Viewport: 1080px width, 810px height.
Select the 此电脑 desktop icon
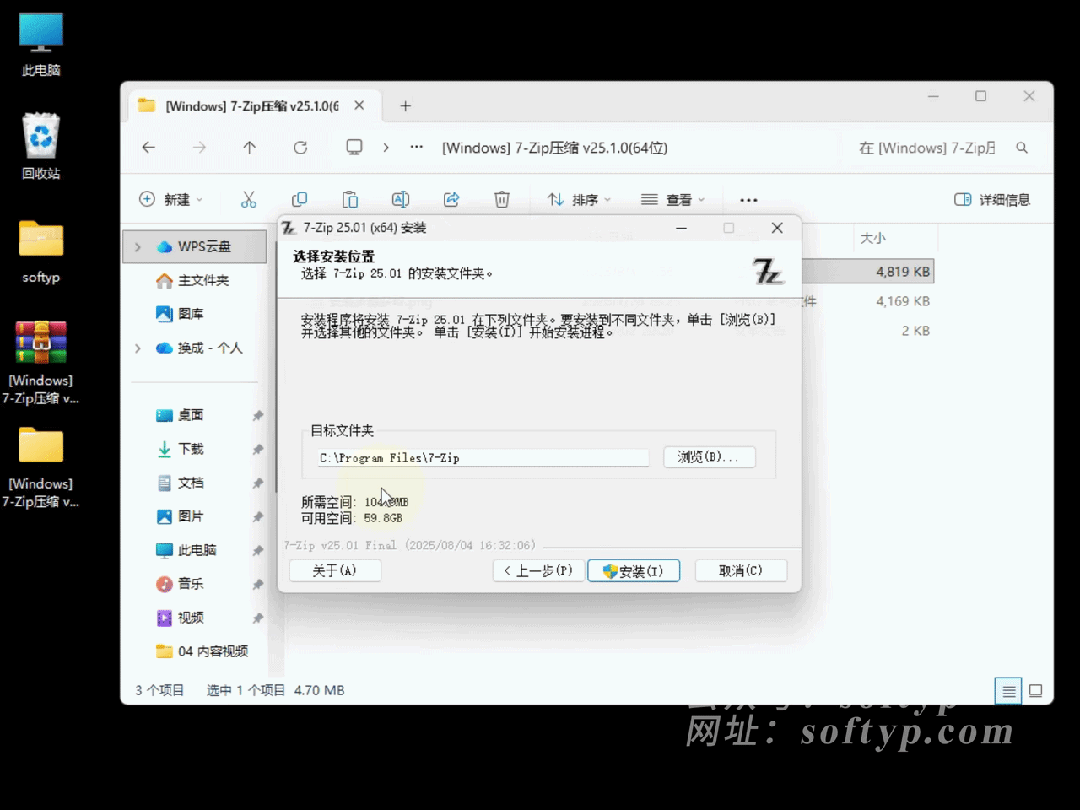tap(41, 45)
